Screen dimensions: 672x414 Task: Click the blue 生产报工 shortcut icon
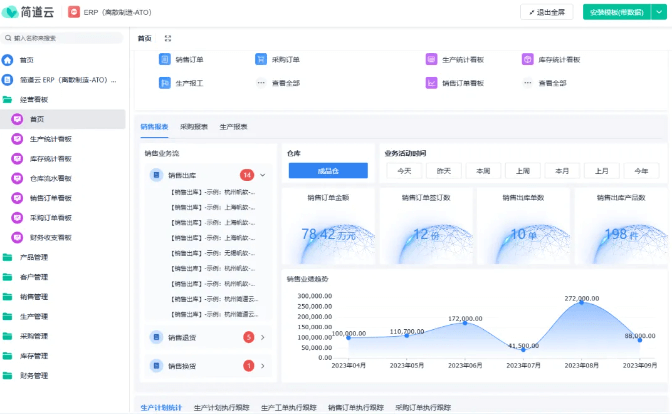(x=165, y=83)
